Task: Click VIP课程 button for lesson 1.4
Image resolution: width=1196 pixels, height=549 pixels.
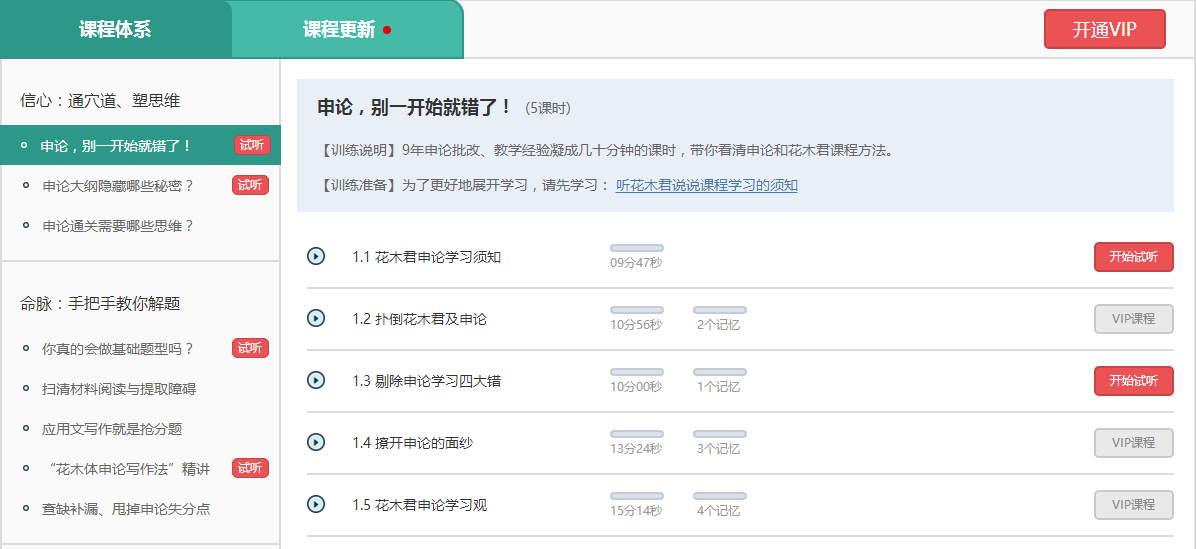Action: coord(1133,442)
